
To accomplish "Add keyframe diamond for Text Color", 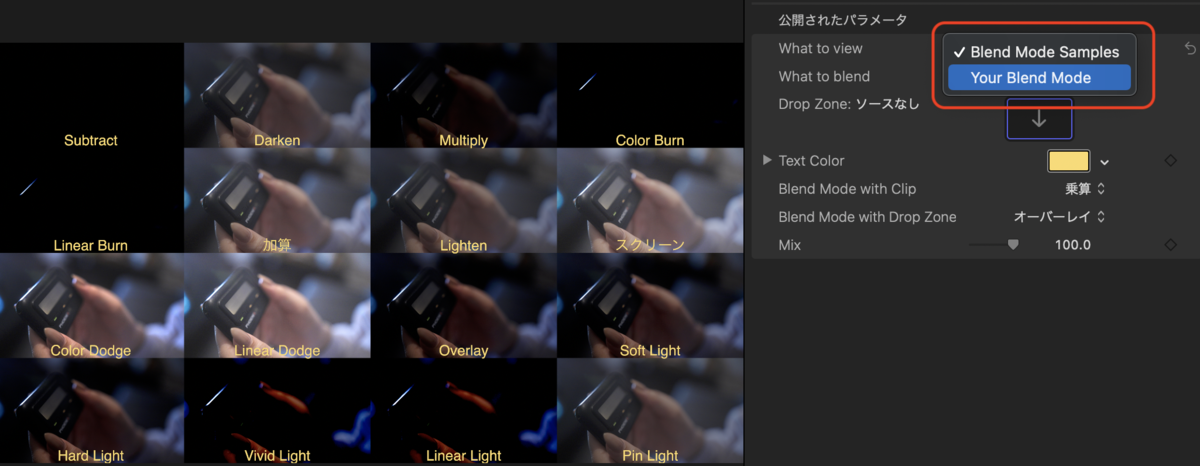I will 1171,160.
